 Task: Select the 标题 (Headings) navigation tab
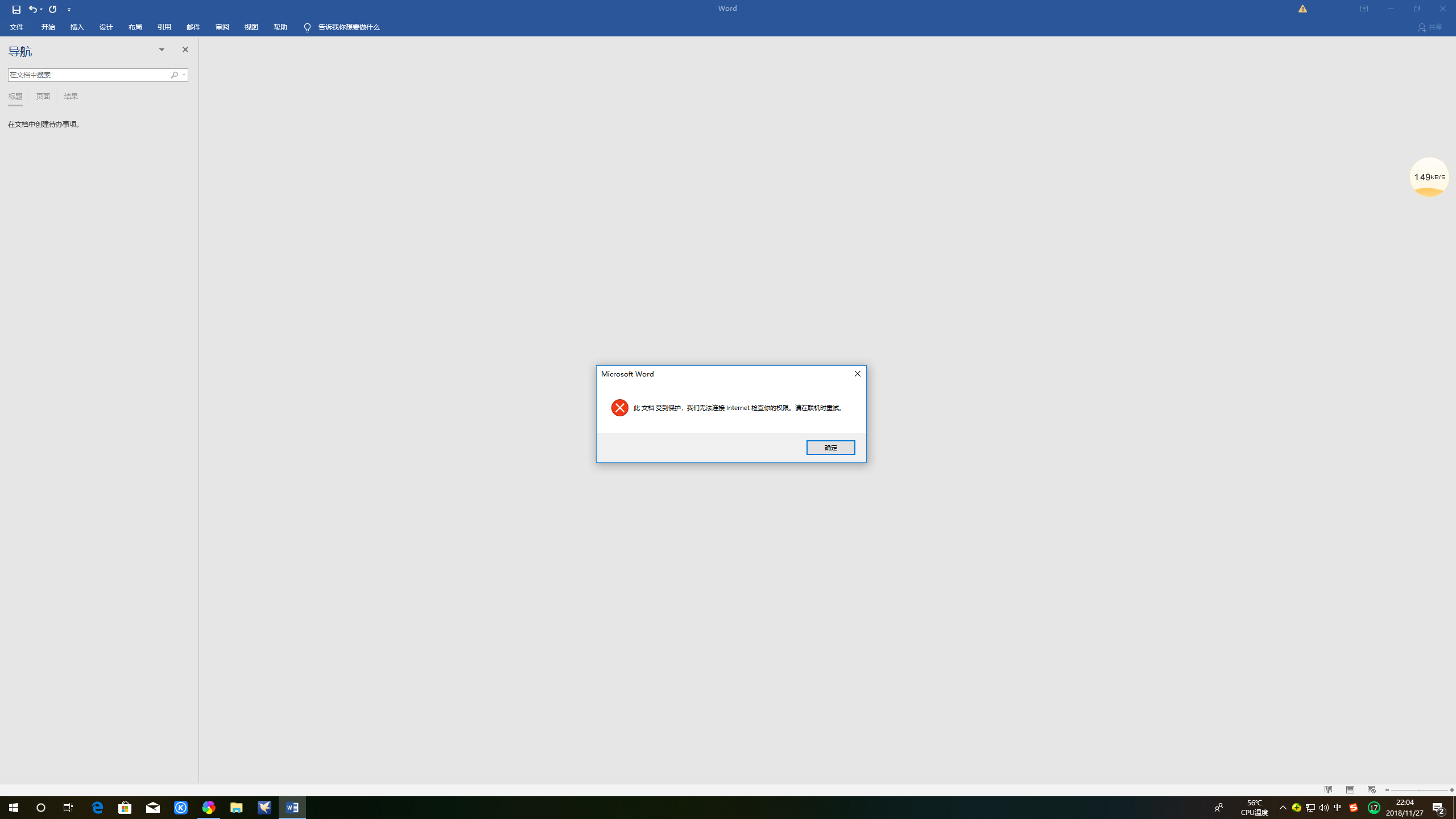coord(15,96)
